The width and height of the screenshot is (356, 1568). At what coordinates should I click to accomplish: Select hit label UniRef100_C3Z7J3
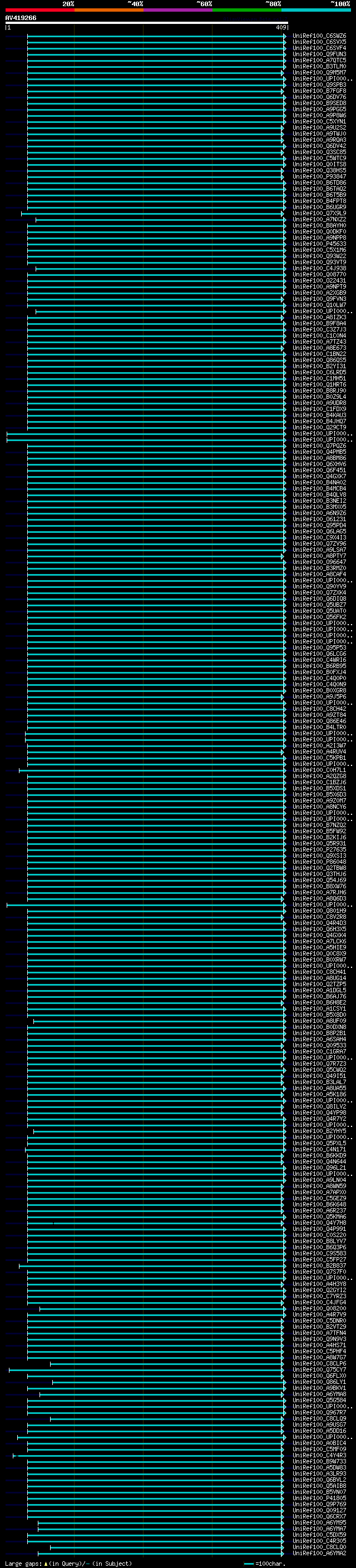319,329
